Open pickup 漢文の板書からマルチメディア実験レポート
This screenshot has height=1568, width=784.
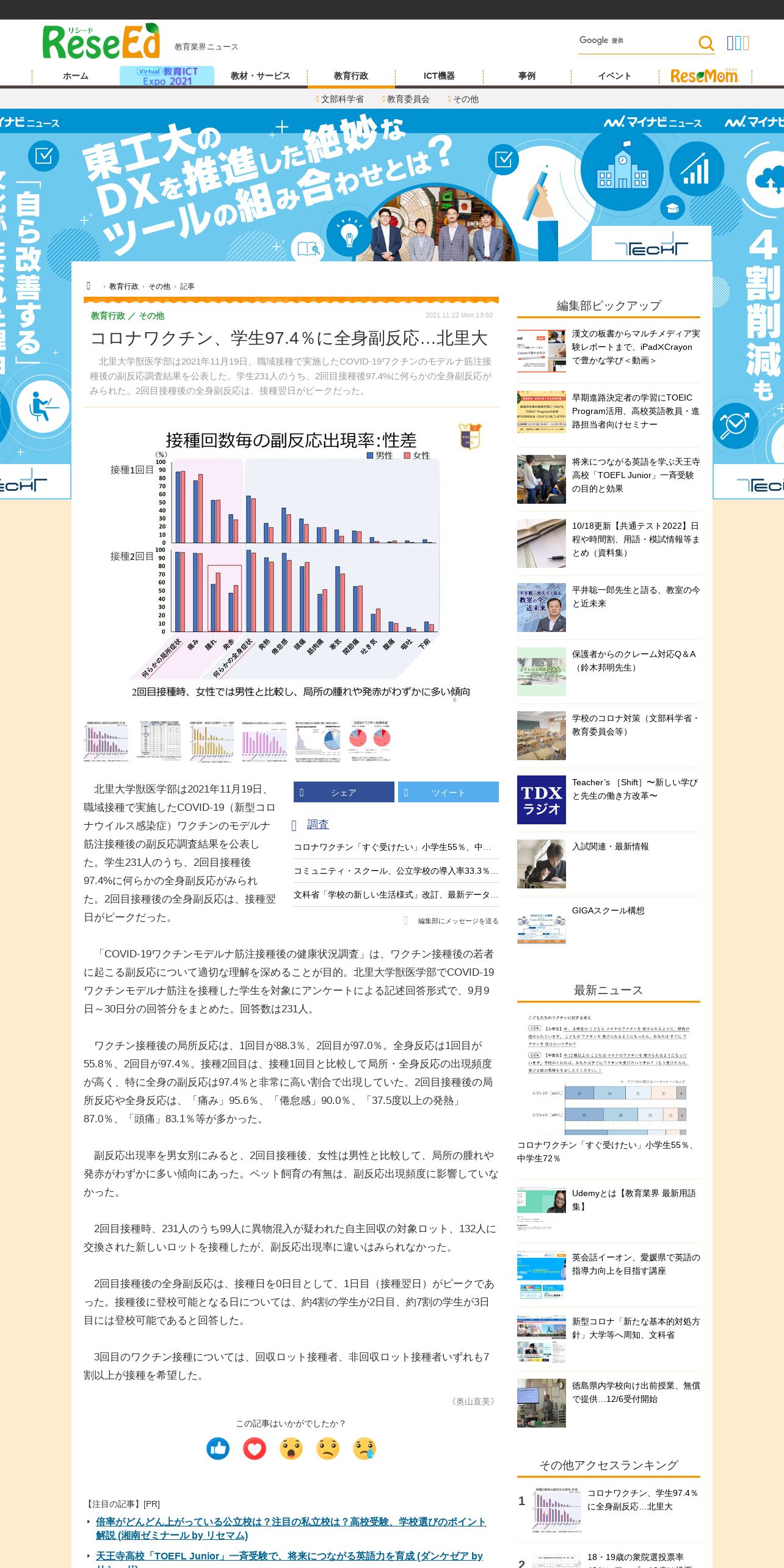point(609,350)
